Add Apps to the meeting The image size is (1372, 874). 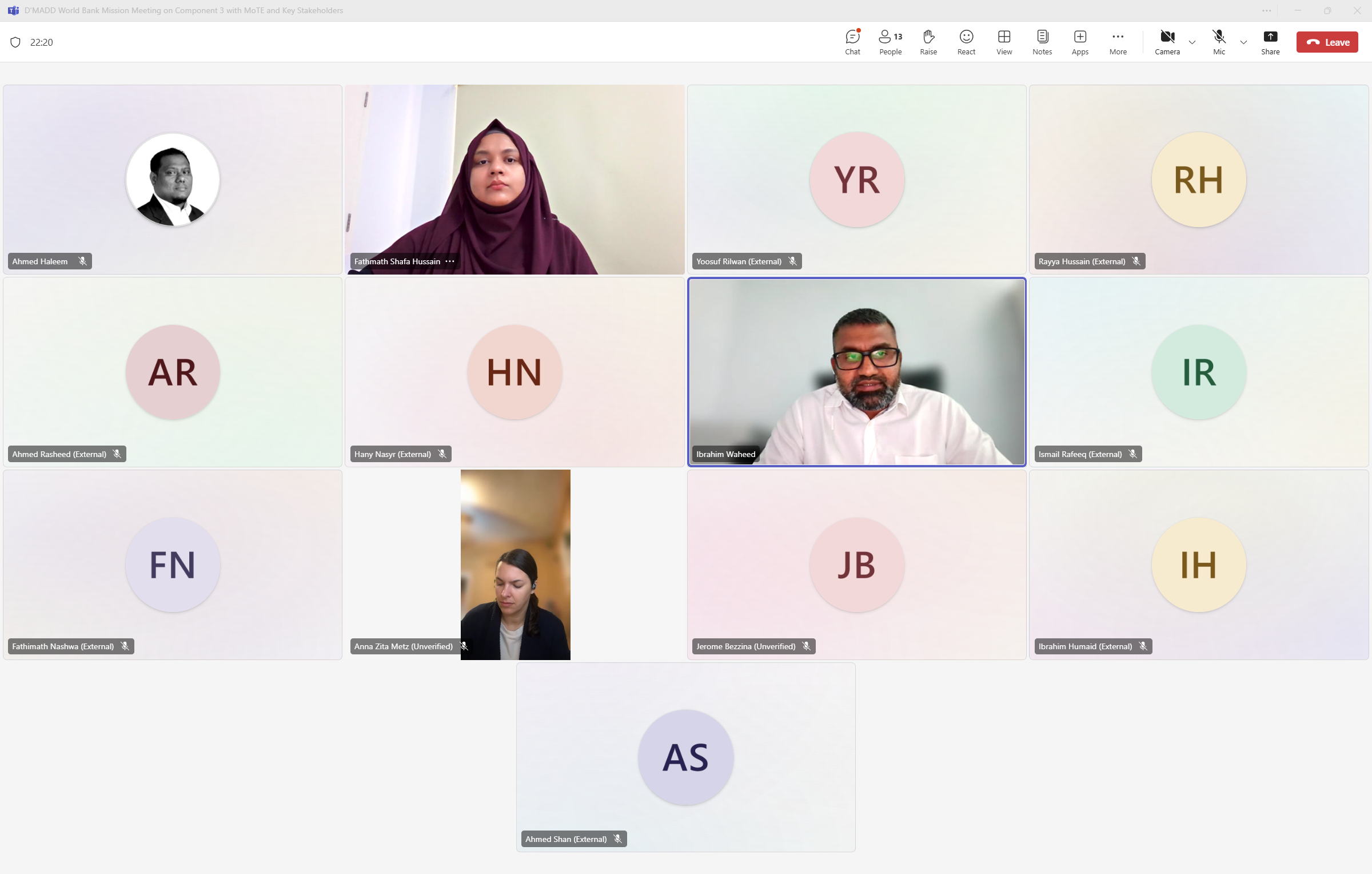coord(1080,42)
